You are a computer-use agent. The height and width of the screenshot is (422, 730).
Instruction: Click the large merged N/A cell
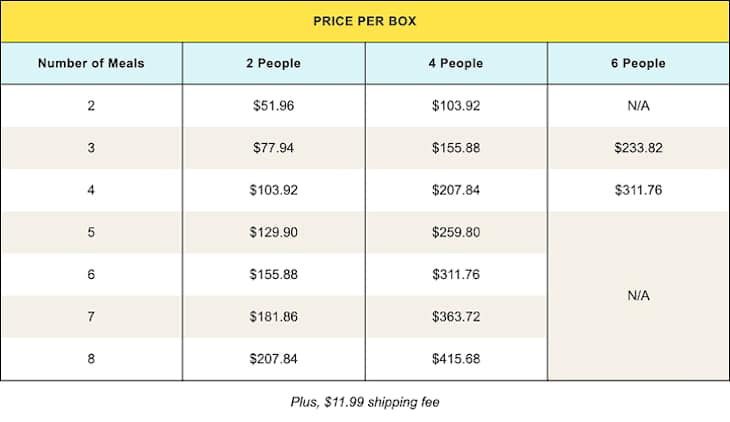(x=638, y=296)
